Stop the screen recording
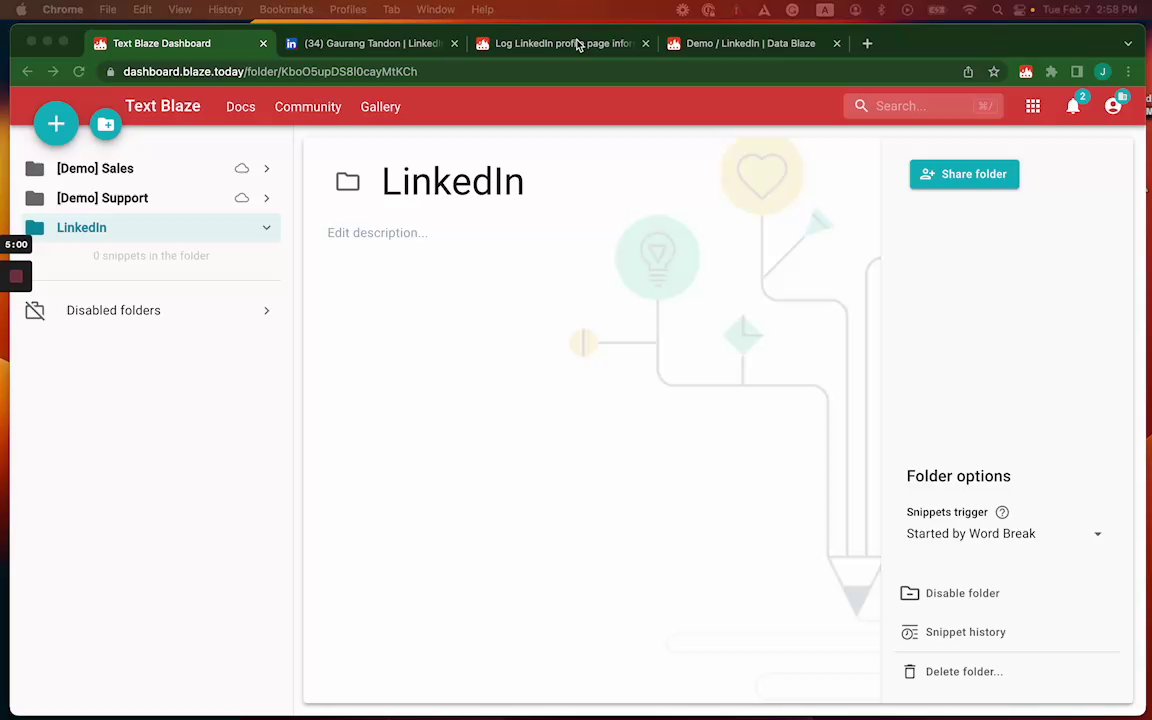The width and height of the screenshot is (1152, 720). 16,276
